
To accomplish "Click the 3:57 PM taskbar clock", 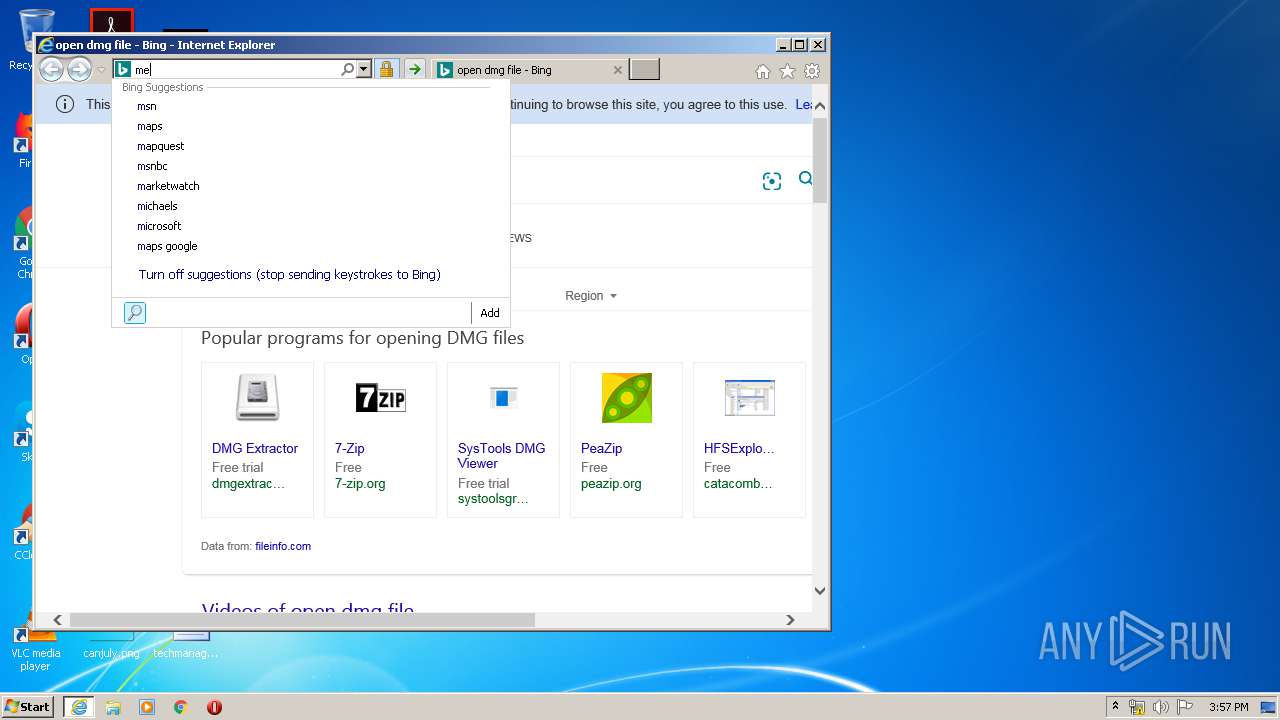I will point(1229,707).
